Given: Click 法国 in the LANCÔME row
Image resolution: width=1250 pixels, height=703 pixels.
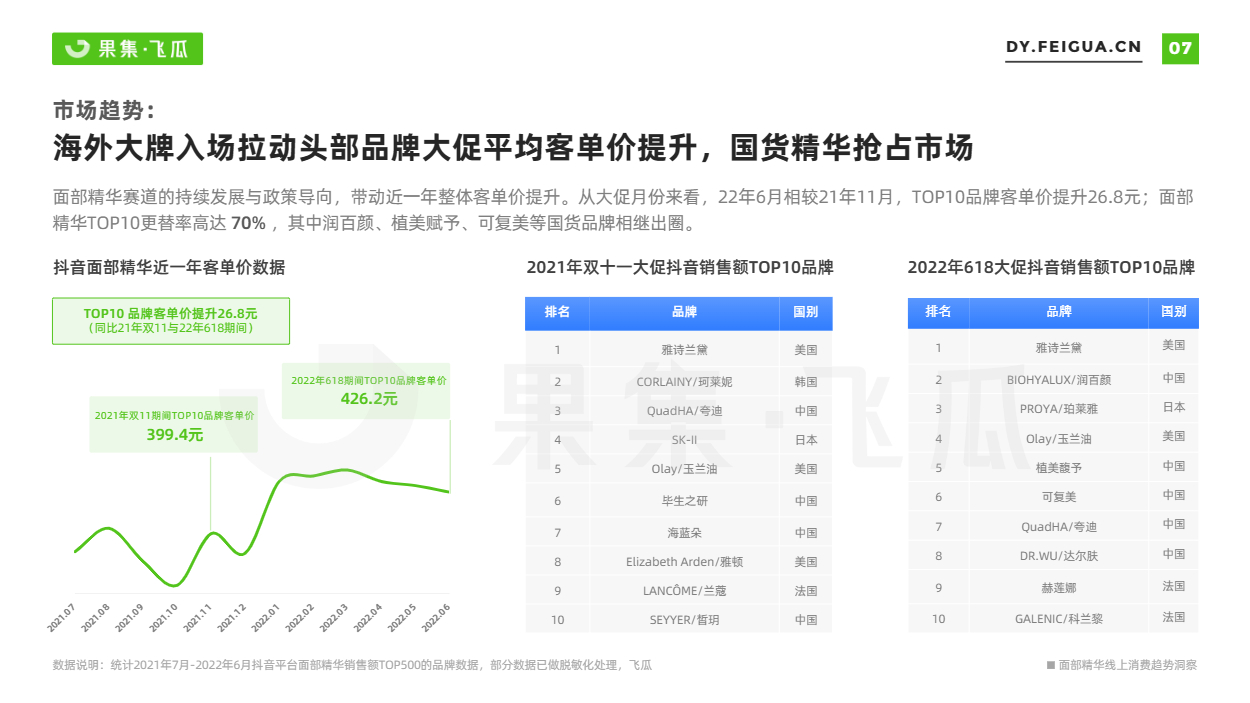Looking at the screenshot, I should pyautogui.click(x=805, y=591).
